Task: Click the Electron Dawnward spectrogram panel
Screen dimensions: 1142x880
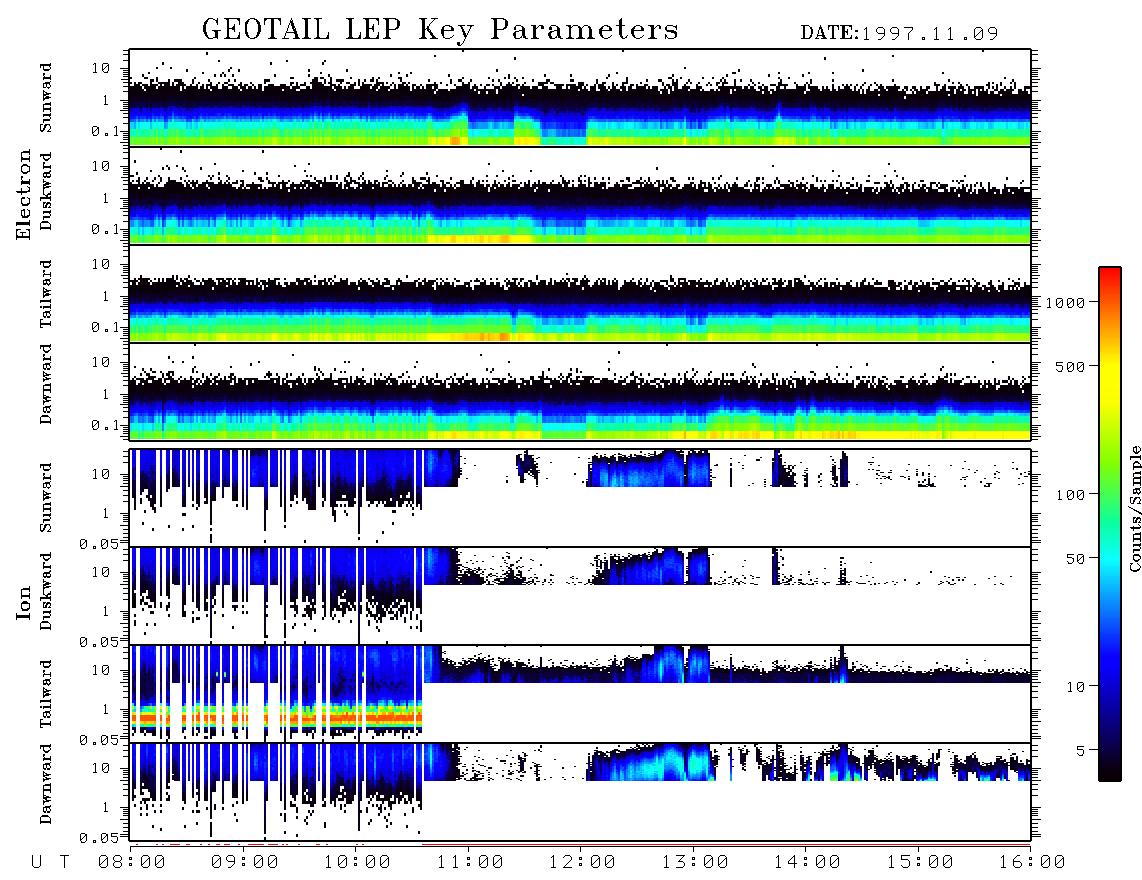Action: coord(580,391)
